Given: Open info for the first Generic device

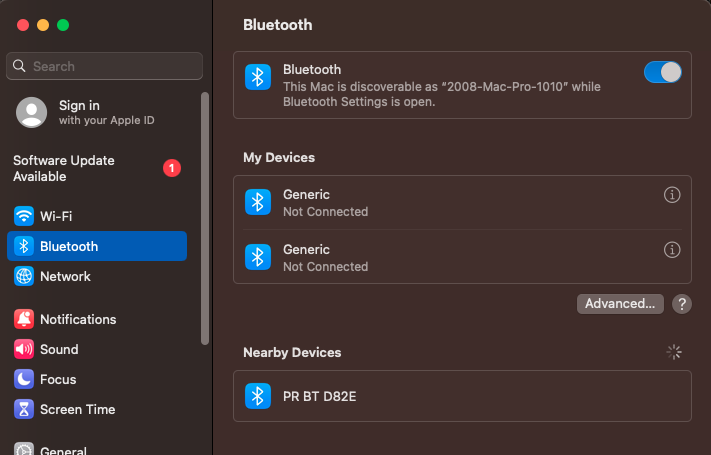Looking at the screenshot, I should 672,195.
